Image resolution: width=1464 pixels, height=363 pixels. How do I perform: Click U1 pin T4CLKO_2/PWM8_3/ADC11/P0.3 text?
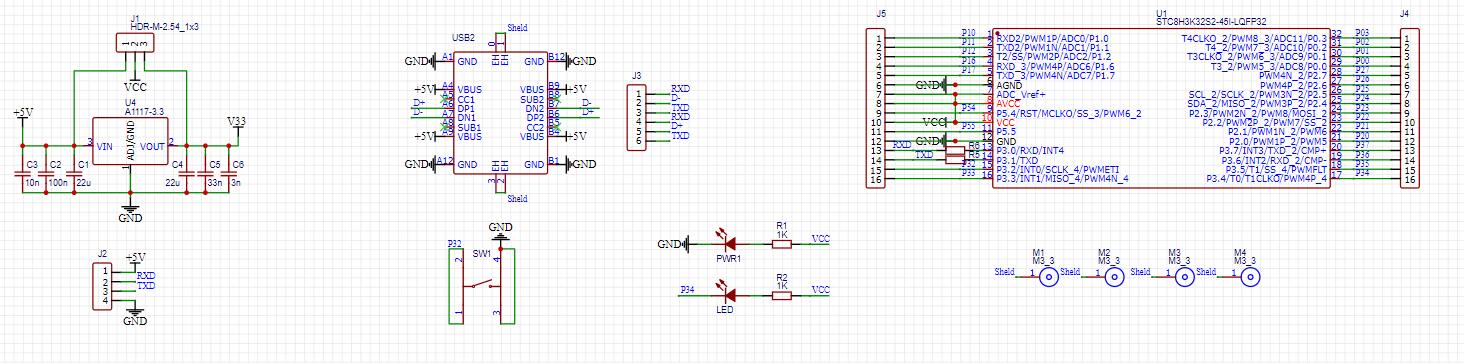[x=1254, y=38]
